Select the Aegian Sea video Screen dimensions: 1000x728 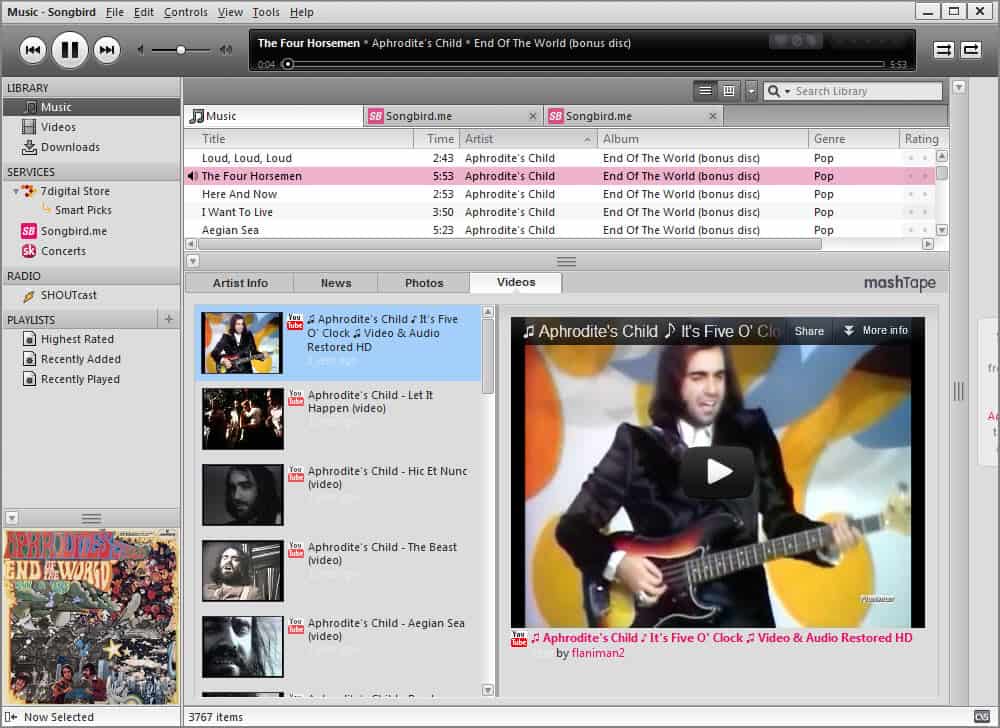(x=338, y=646)
